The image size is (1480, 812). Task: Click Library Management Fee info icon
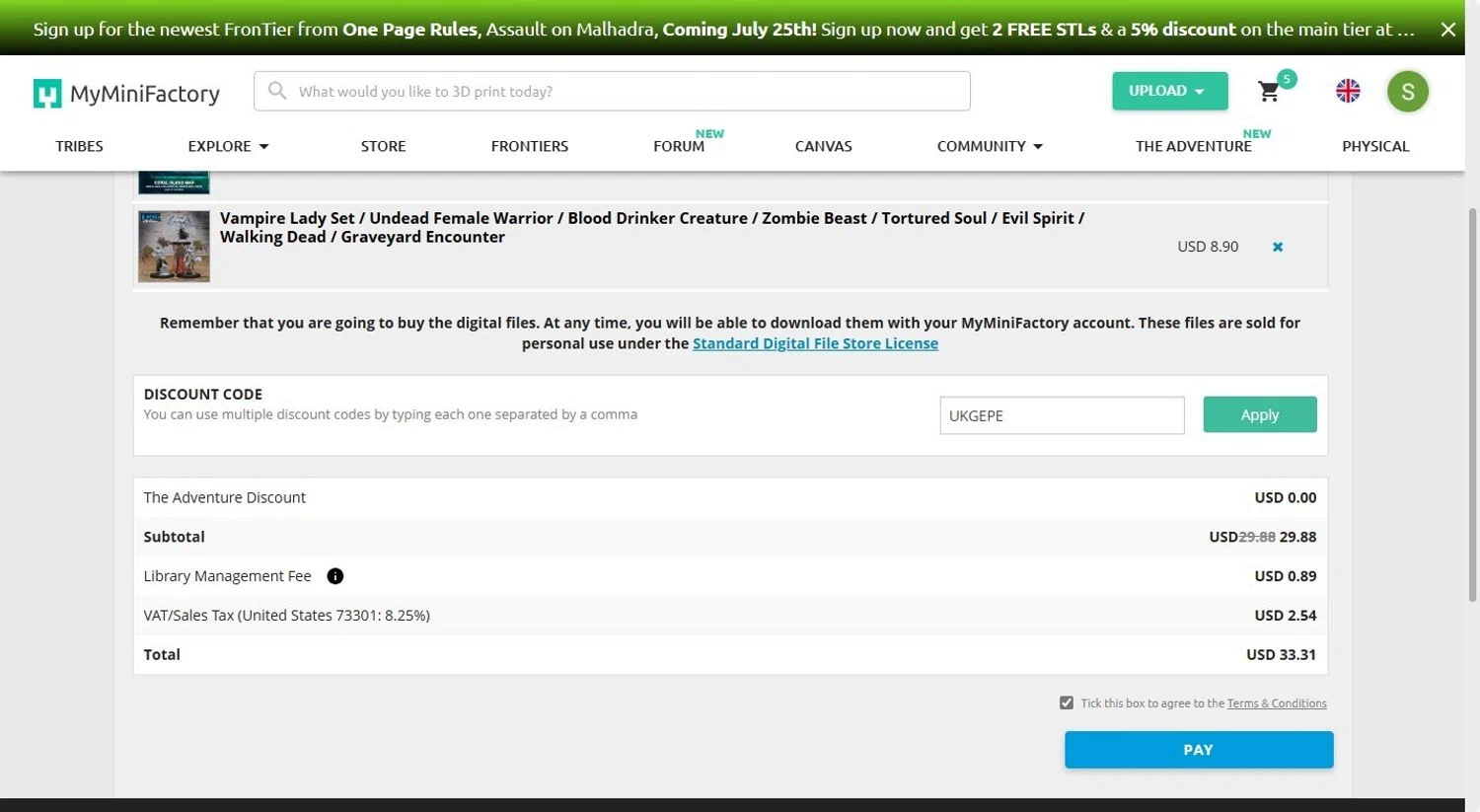(x=335, y=576)
